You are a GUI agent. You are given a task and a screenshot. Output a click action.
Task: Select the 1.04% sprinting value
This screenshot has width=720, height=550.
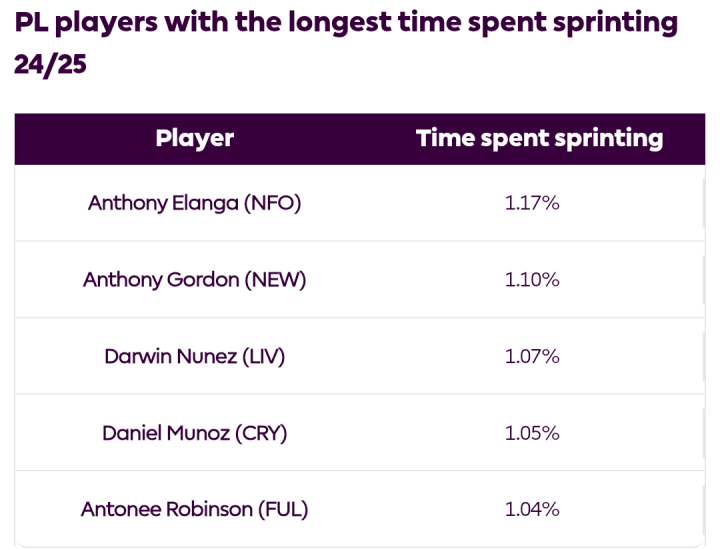(x=532, y=509)
